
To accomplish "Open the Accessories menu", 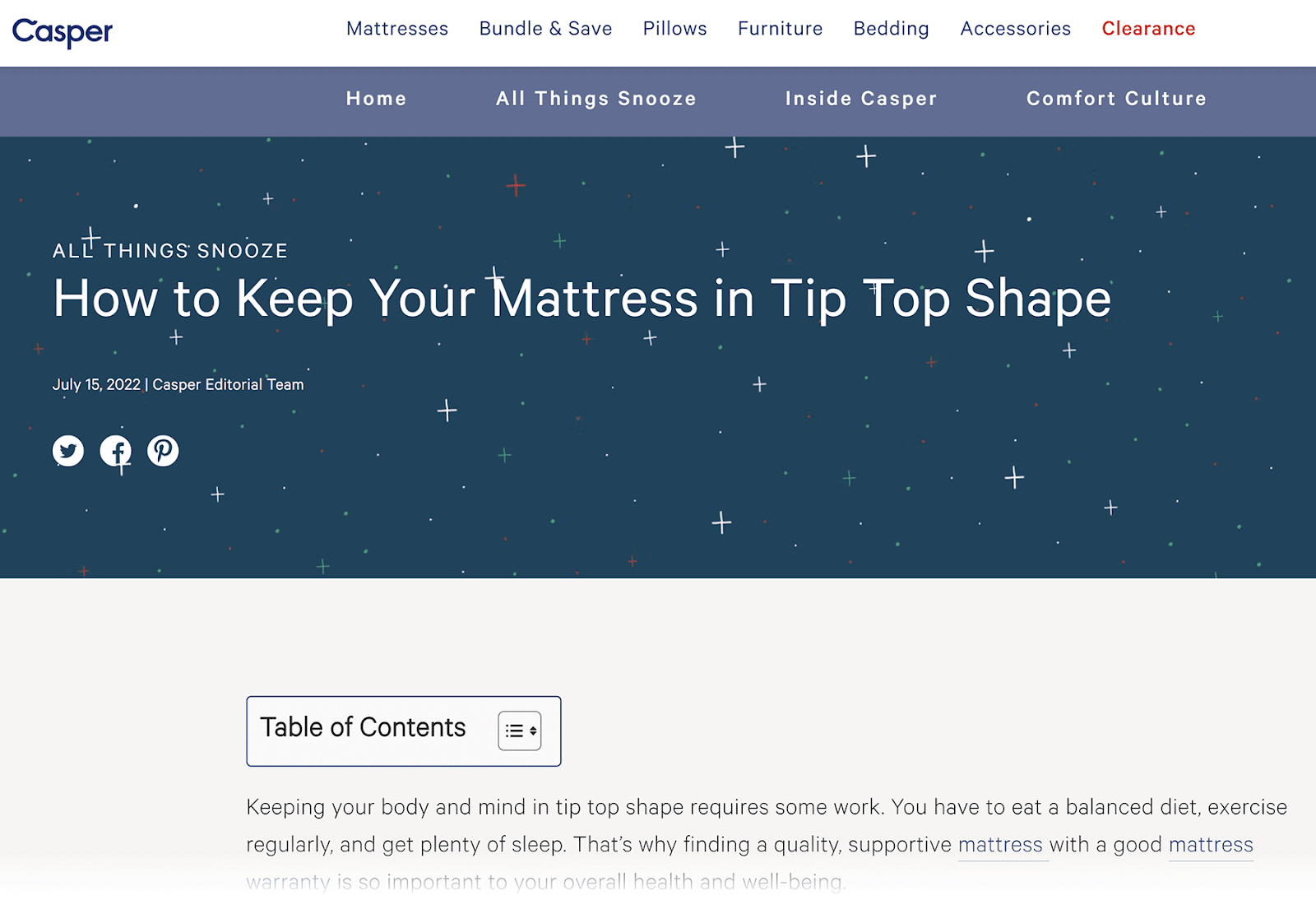I will tap(1015, 29).
